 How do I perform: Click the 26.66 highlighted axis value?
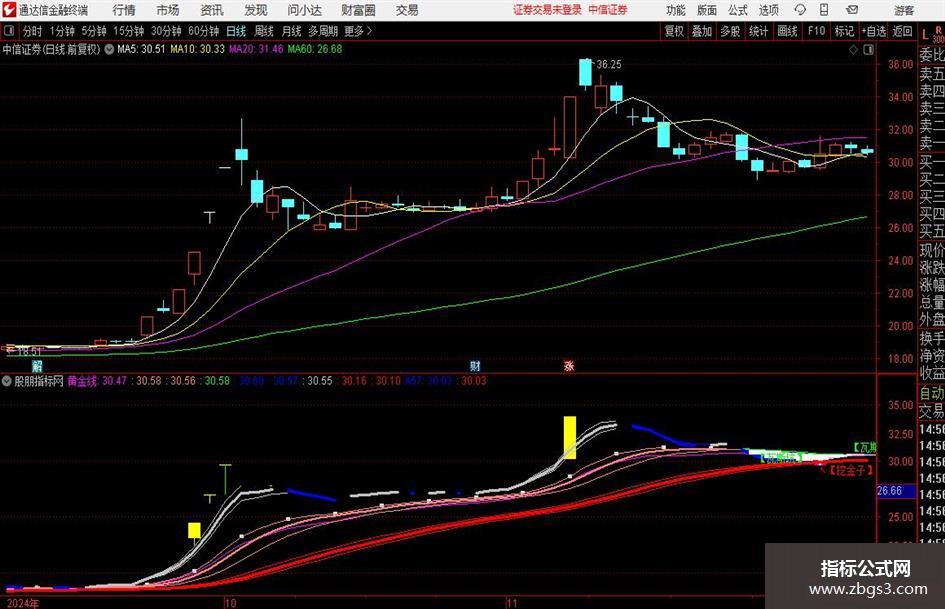tap(890, 491)
